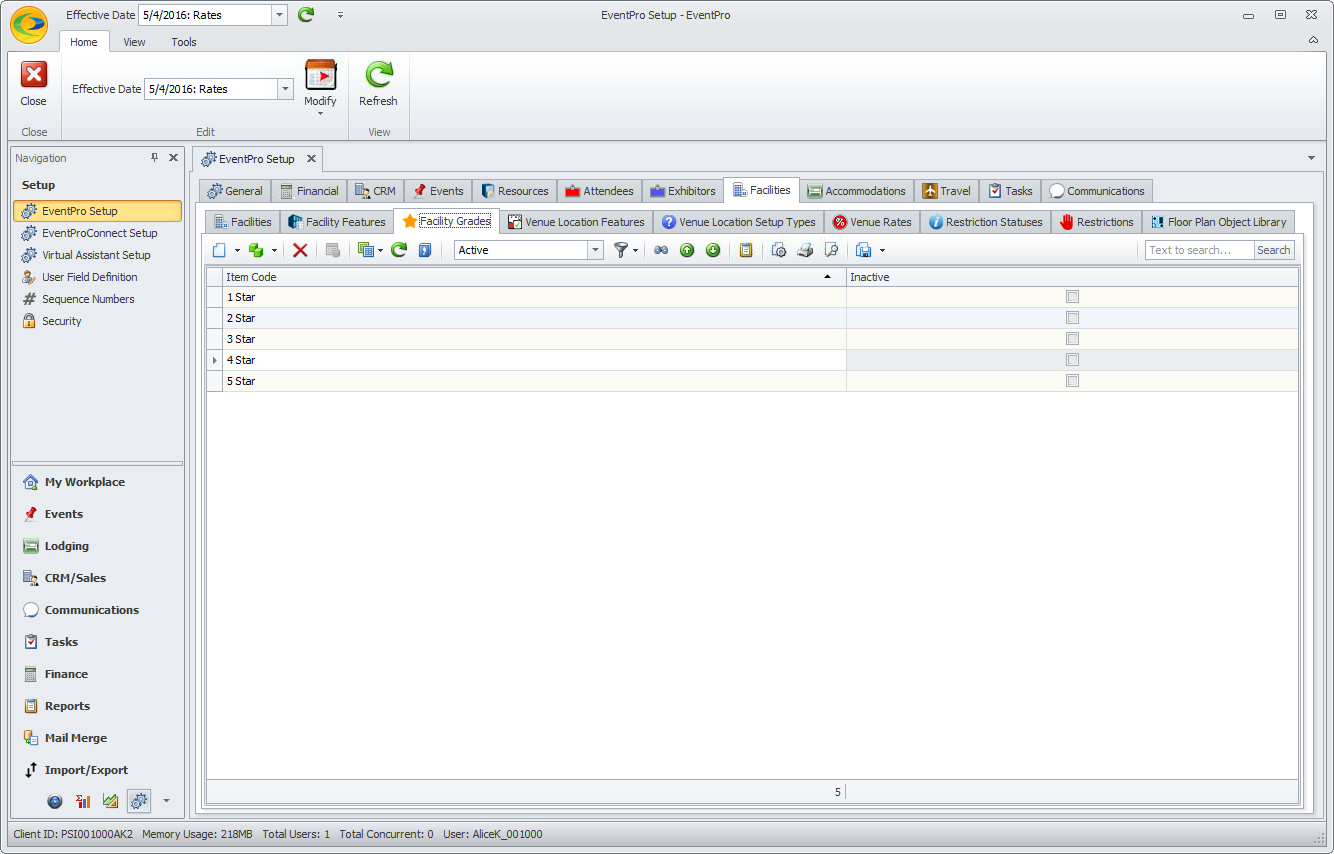Open the Accommodations setup tab
This screenshot has width=1334, height=854.
pyautogui.click(x=856, y=191)
